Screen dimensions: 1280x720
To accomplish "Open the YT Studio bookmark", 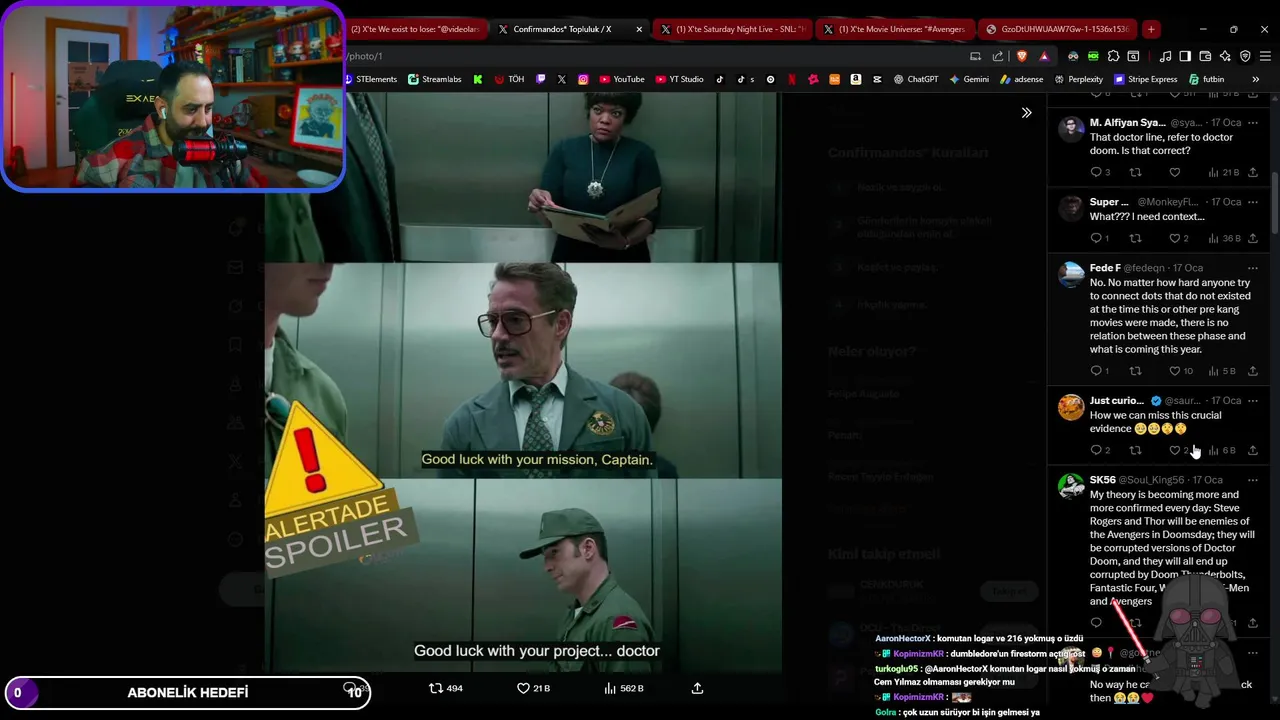I will pyautogui.click(x=679, y=79).
